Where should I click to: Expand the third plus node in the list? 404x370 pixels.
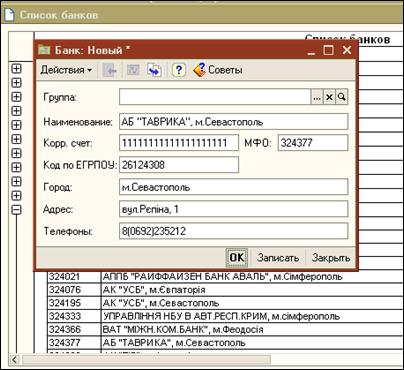tap(16, 97)
